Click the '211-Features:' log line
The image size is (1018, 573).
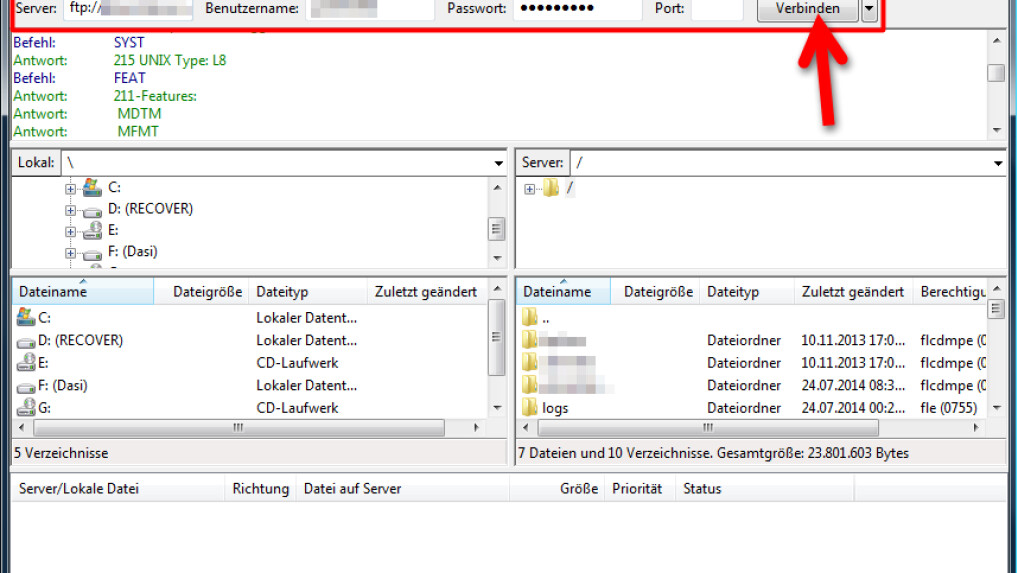(155, 96)
